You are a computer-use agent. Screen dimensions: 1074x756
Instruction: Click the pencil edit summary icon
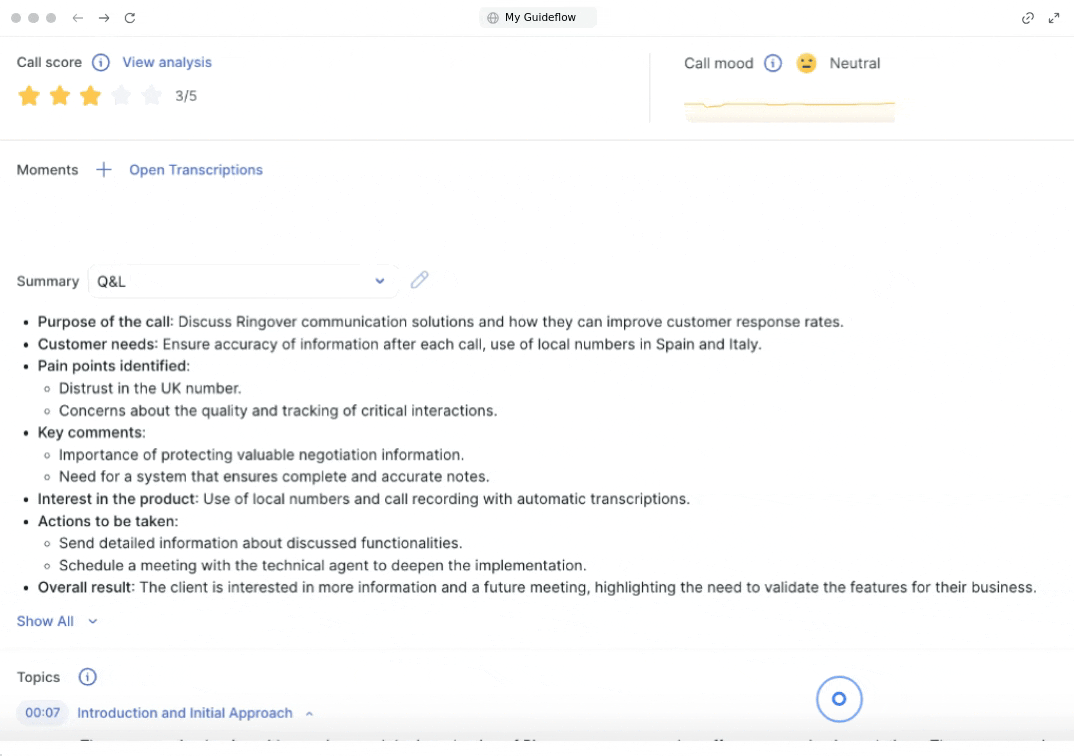(x=420, y=280)
